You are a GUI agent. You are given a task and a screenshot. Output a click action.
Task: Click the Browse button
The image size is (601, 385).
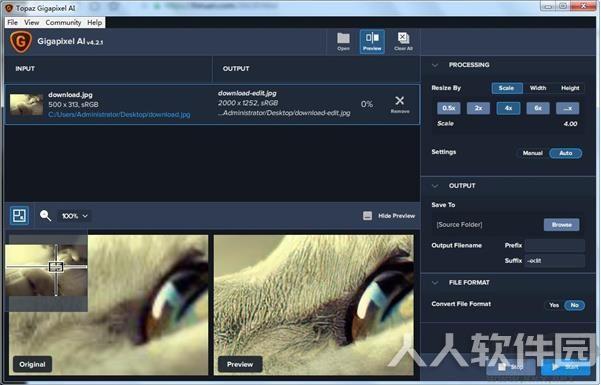point(562,225)
